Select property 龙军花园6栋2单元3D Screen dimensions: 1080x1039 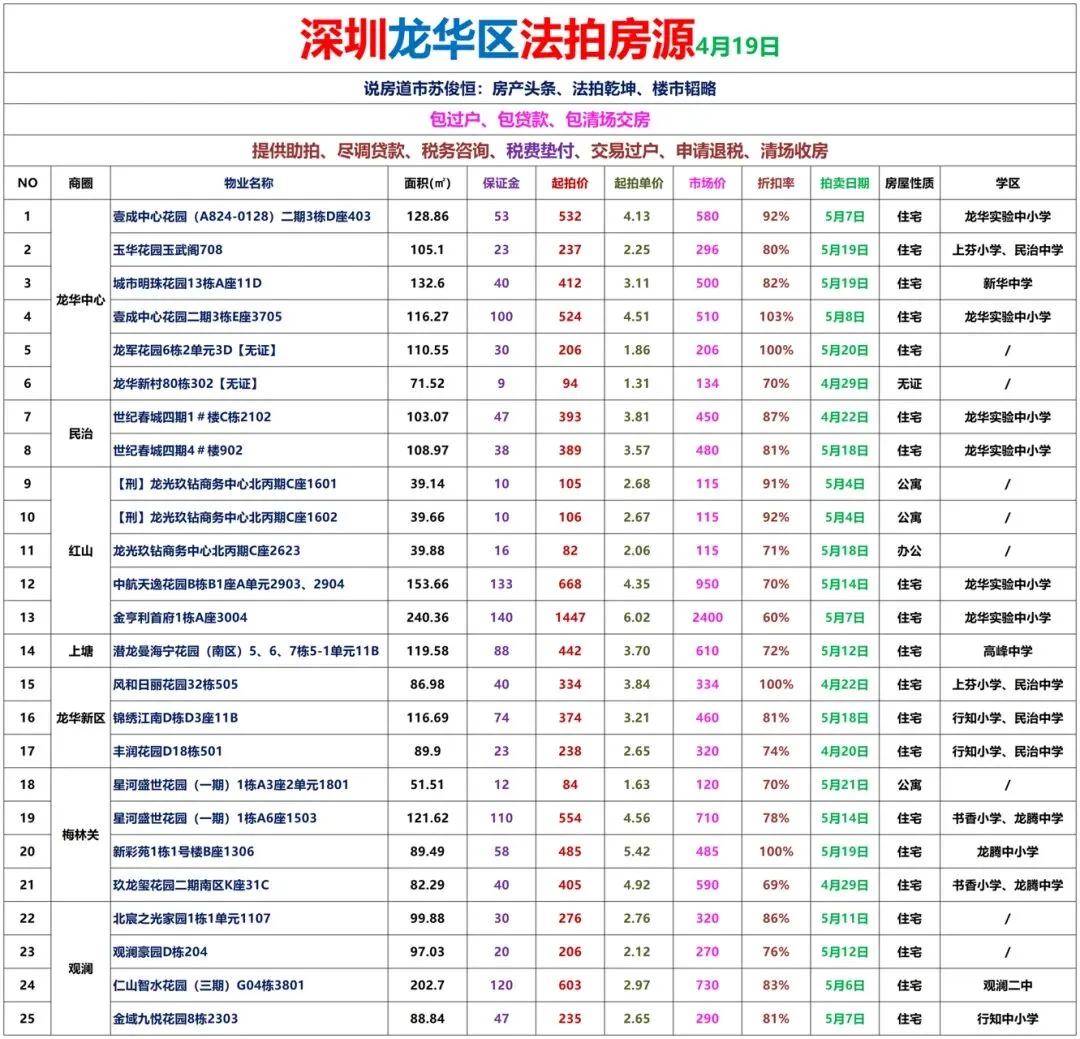[196, 350]
